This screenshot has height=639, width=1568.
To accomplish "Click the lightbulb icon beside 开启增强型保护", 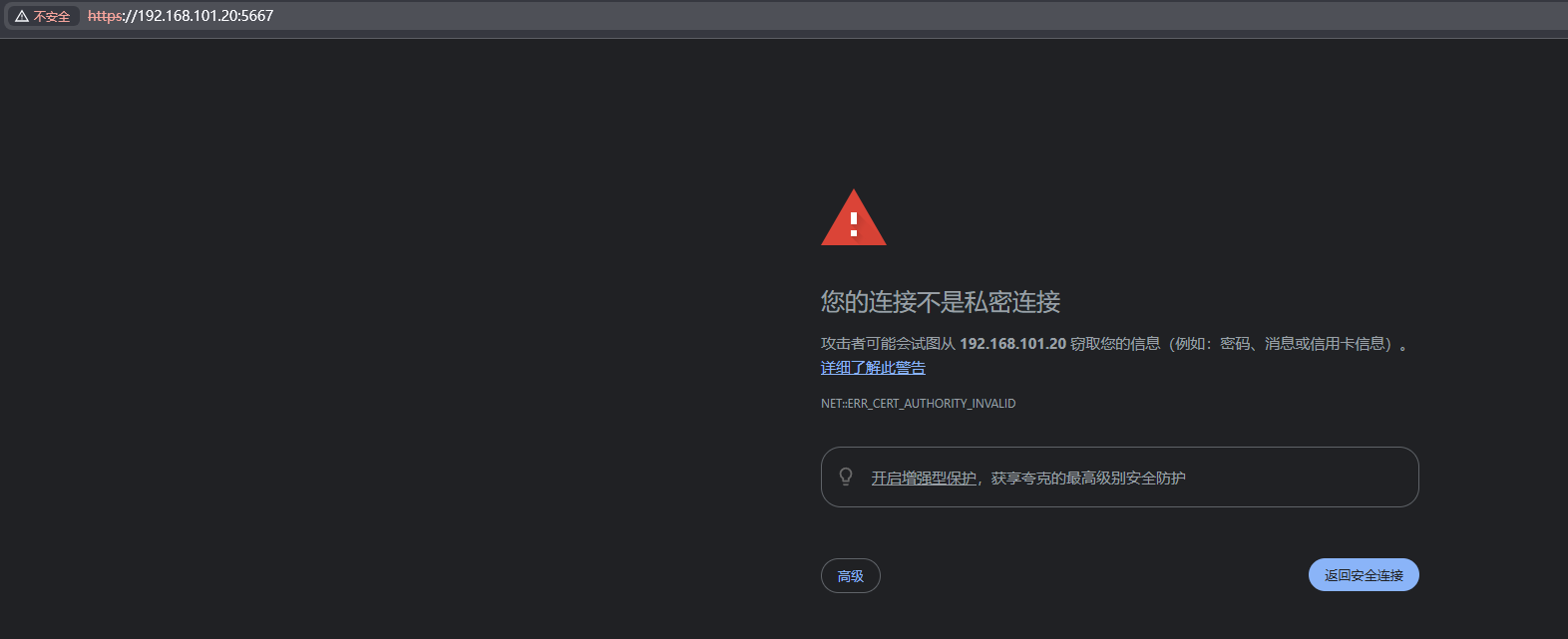I will [846, 477].
